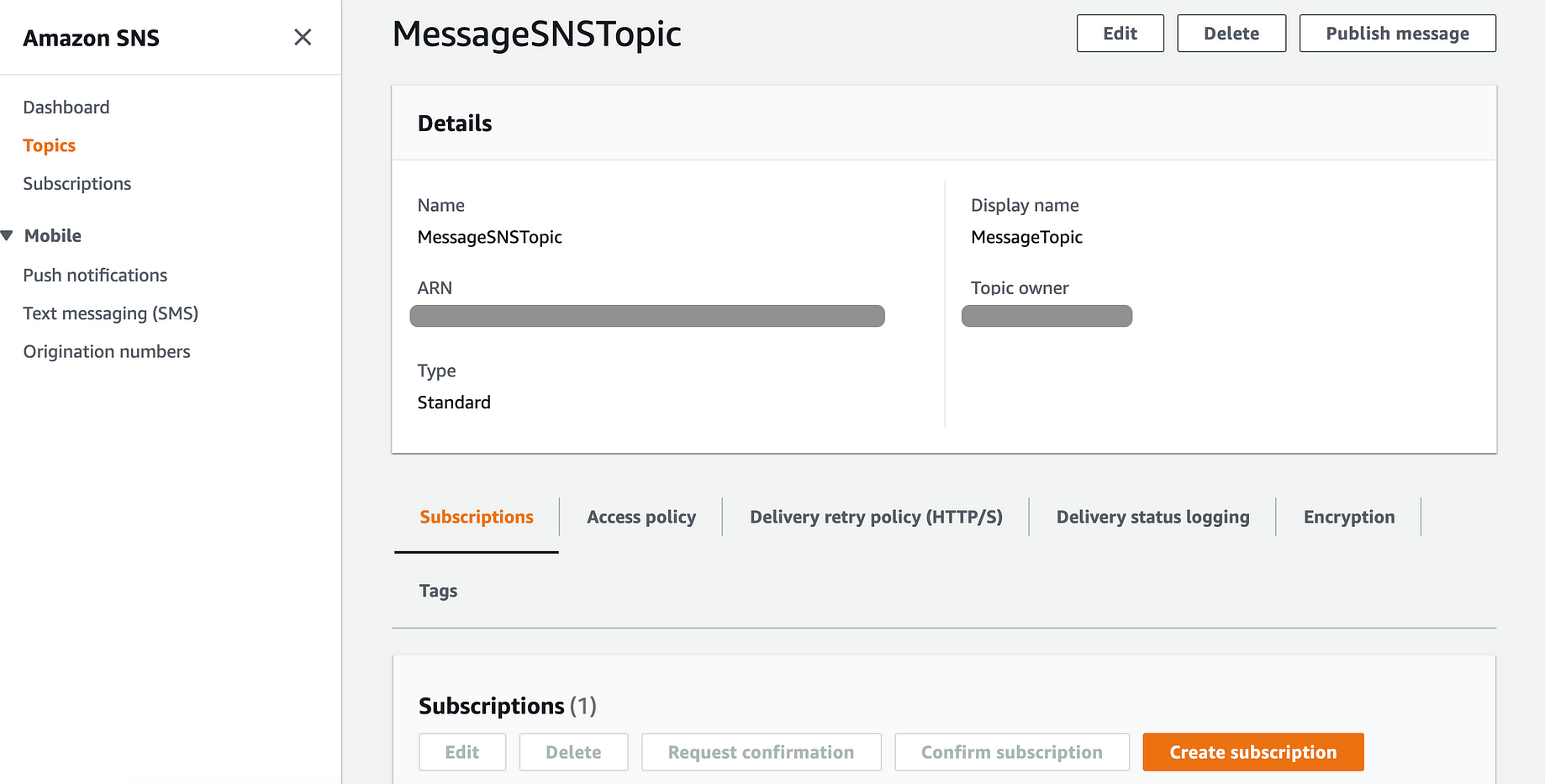
Task: Open the Tags tab
Action: click(x=439, y=591)
